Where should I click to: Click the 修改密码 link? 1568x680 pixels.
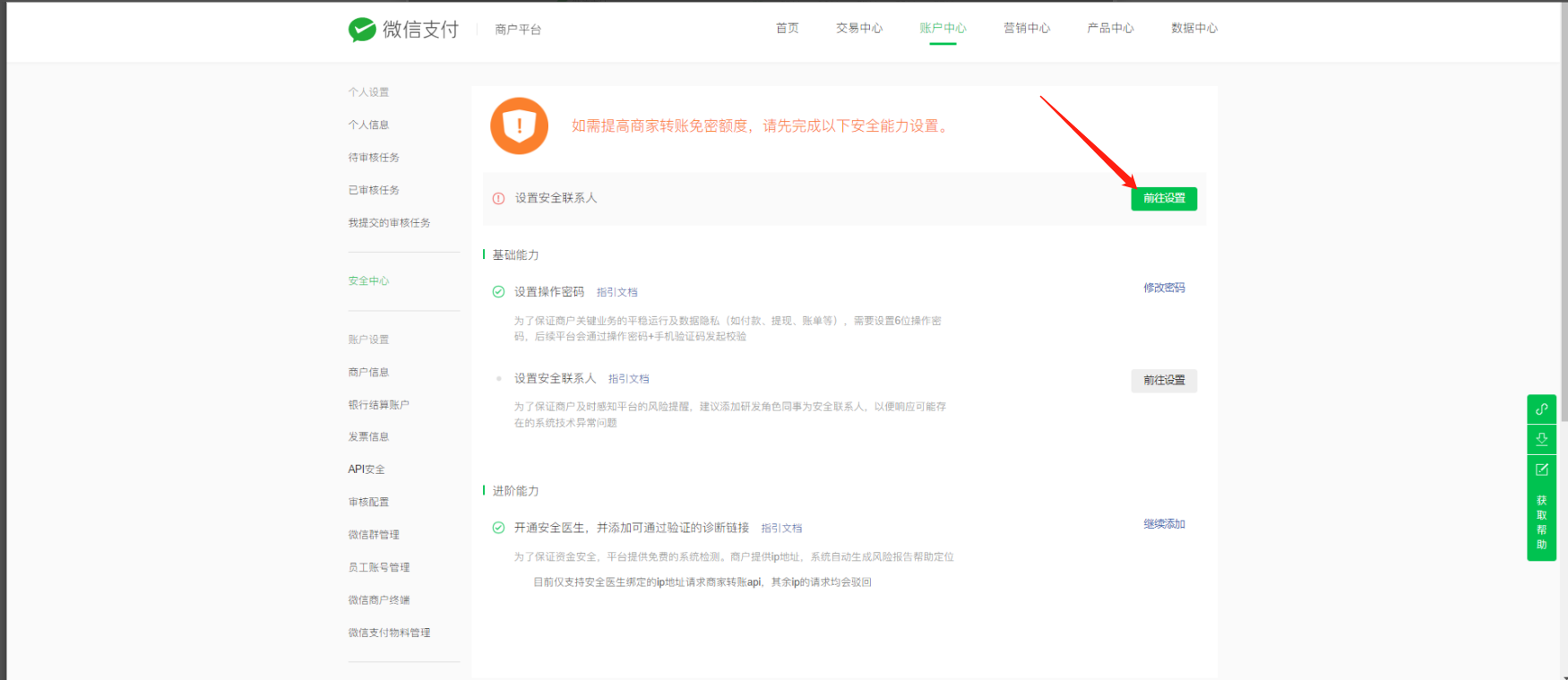1163,288
